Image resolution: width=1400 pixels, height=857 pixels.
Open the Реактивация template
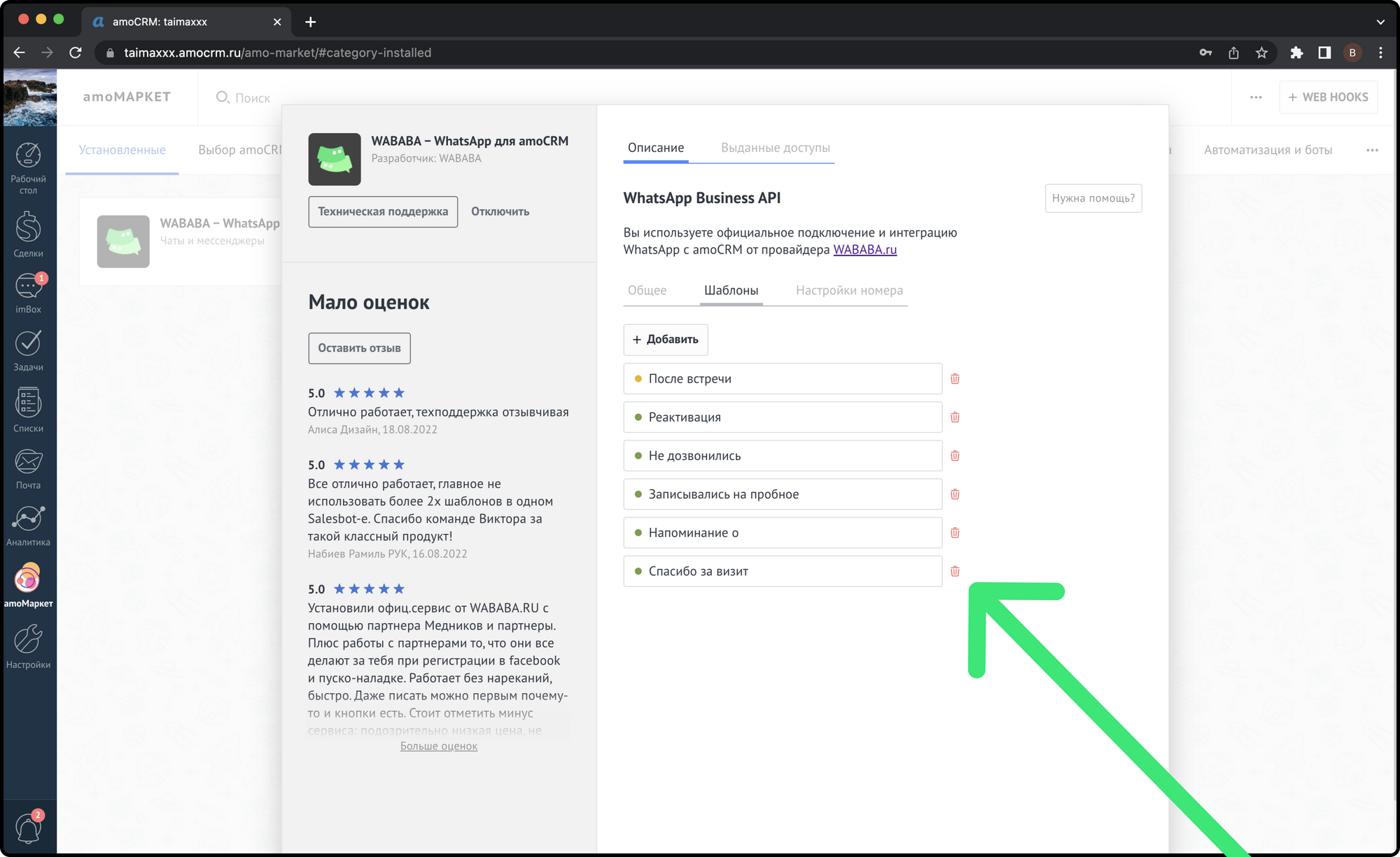[783, 417]
